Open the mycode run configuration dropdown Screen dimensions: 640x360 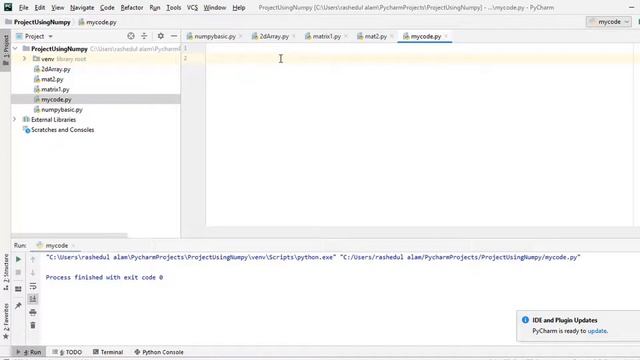609,22
